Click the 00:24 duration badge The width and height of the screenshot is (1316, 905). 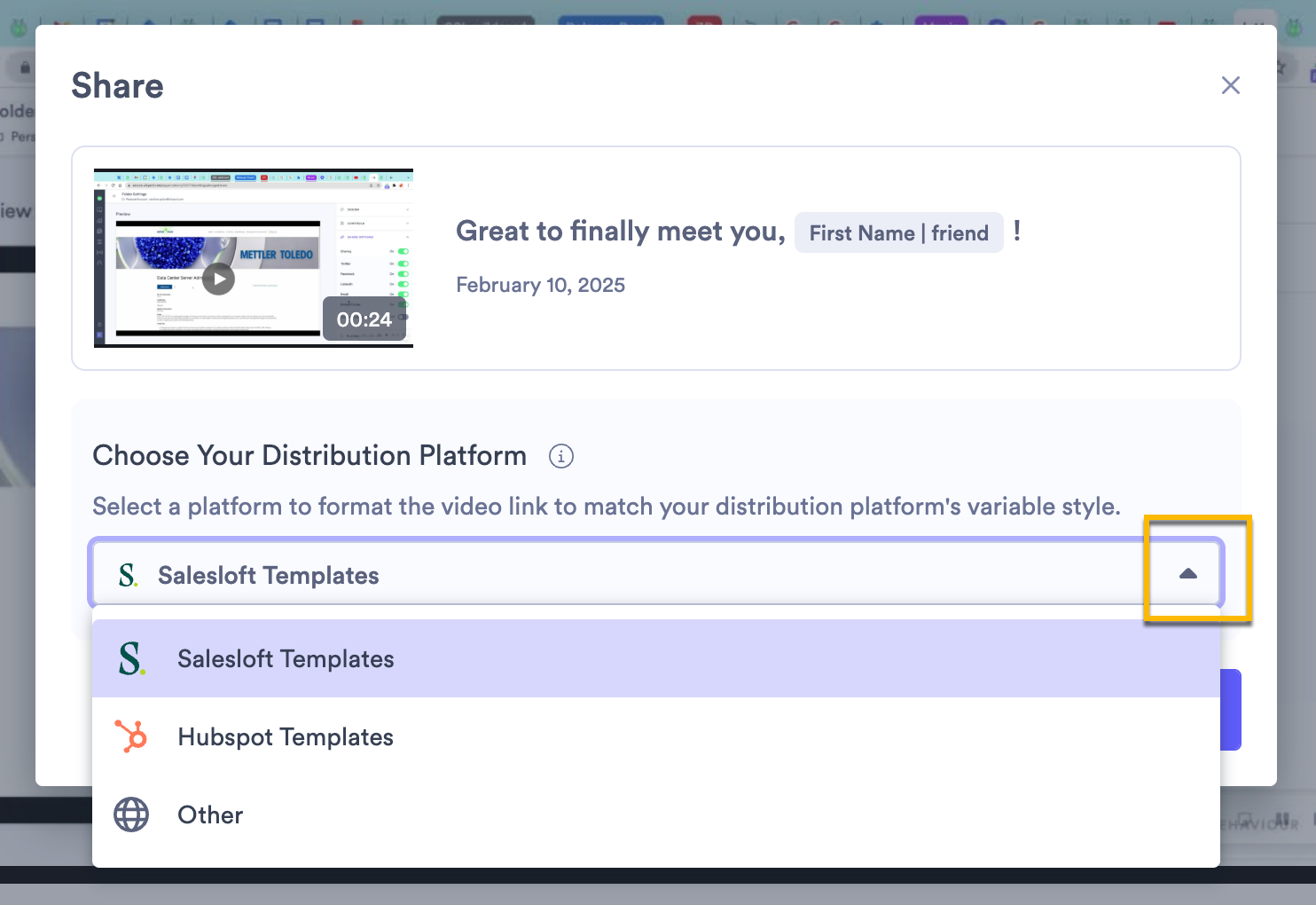[364, 319]
